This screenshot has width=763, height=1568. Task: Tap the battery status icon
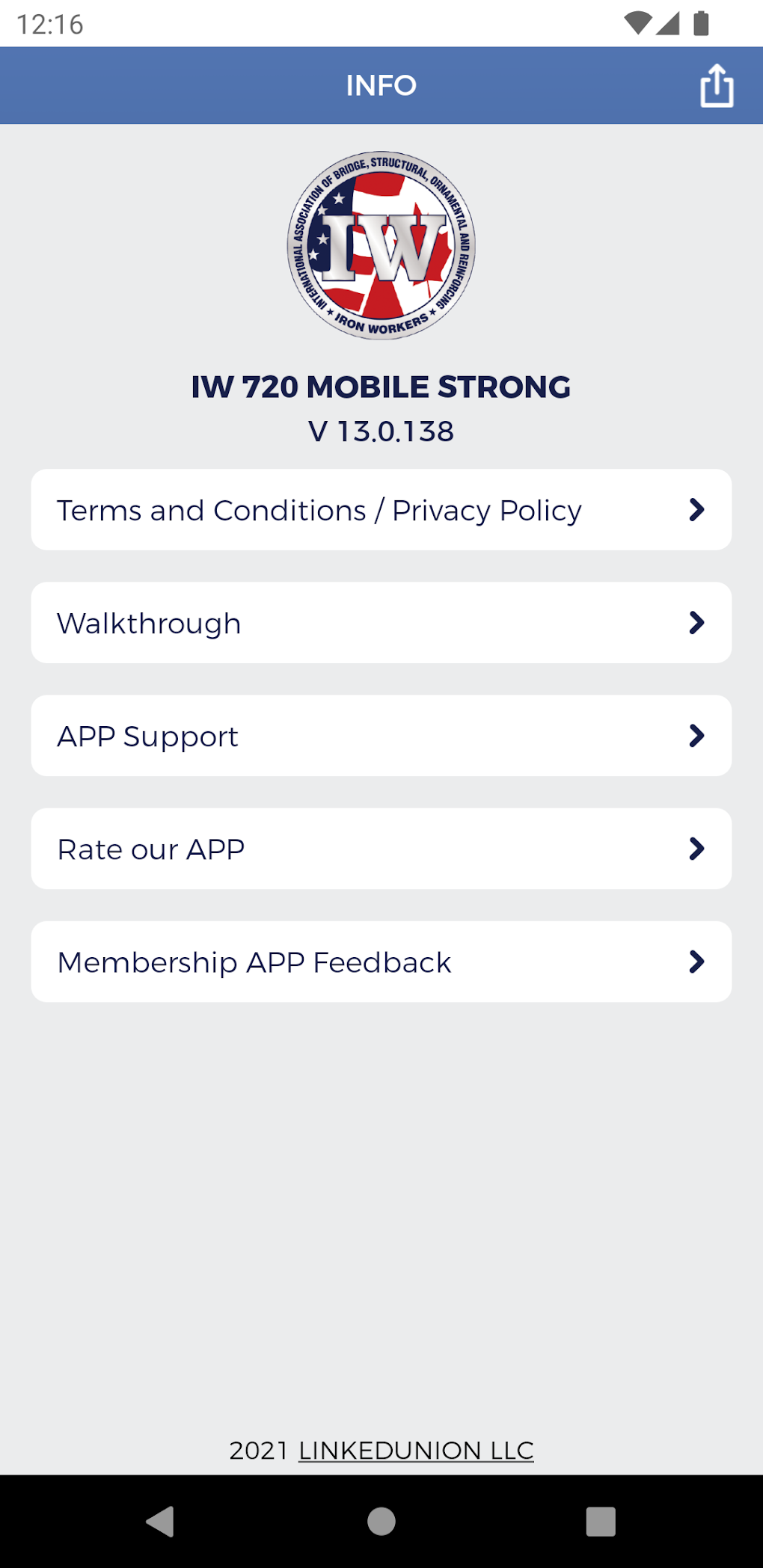pyautogui.click(x=701, y=23)
